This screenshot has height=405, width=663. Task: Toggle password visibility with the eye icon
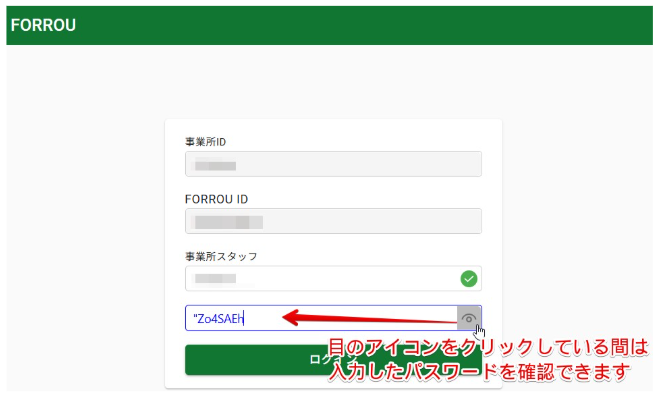pos(468,318)
